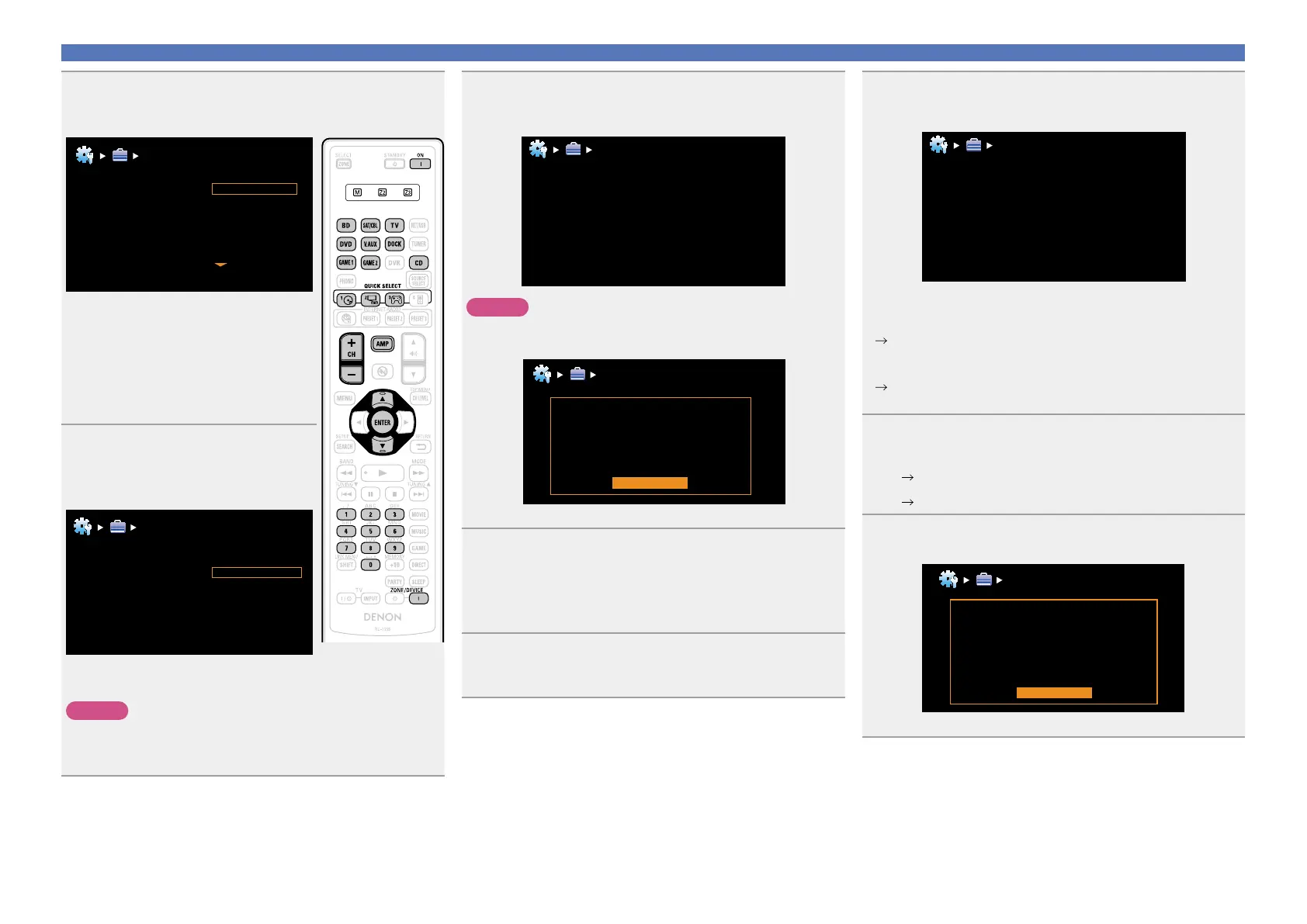This screenshot has height=924, width=1307.
Task: Click the play button on remote
Action: 382,472
